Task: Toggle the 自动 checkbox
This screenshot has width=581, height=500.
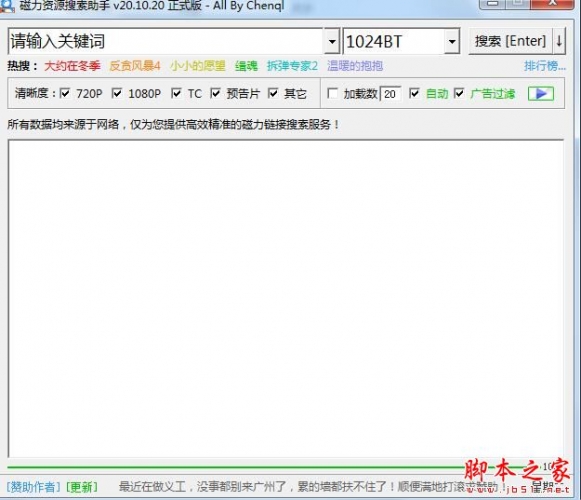Action: pos(414,93)
